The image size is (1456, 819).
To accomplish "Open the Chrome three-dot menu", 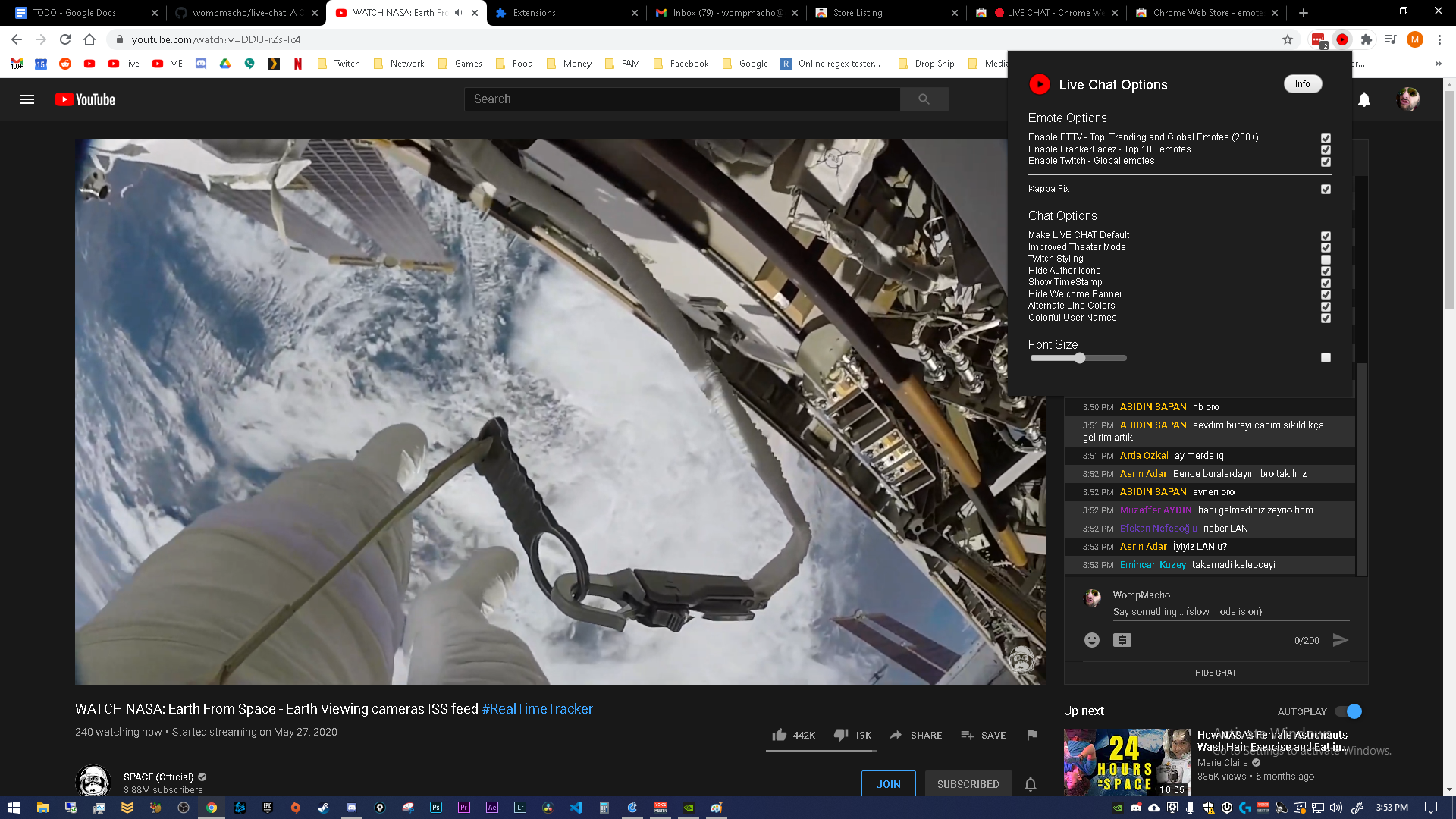I will coord(1439,39).
